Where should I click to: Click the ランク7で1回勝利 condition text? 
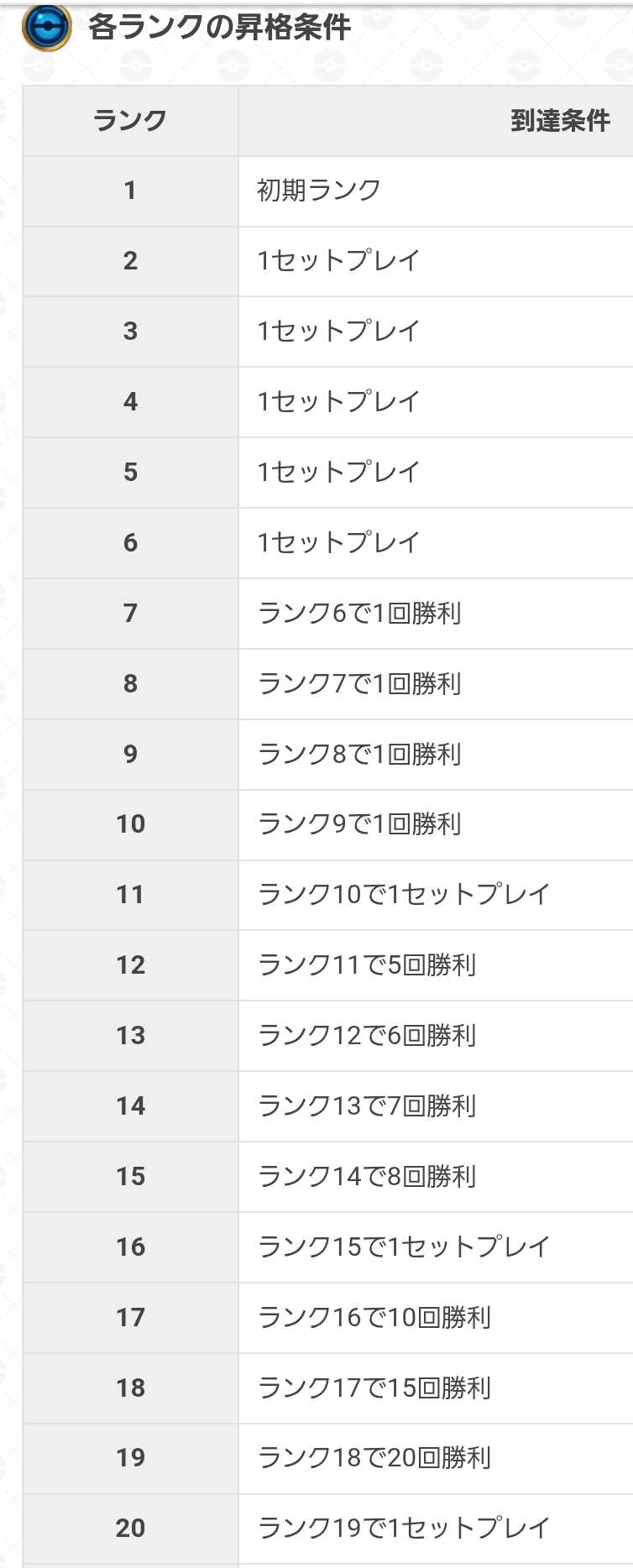[359, 684]
